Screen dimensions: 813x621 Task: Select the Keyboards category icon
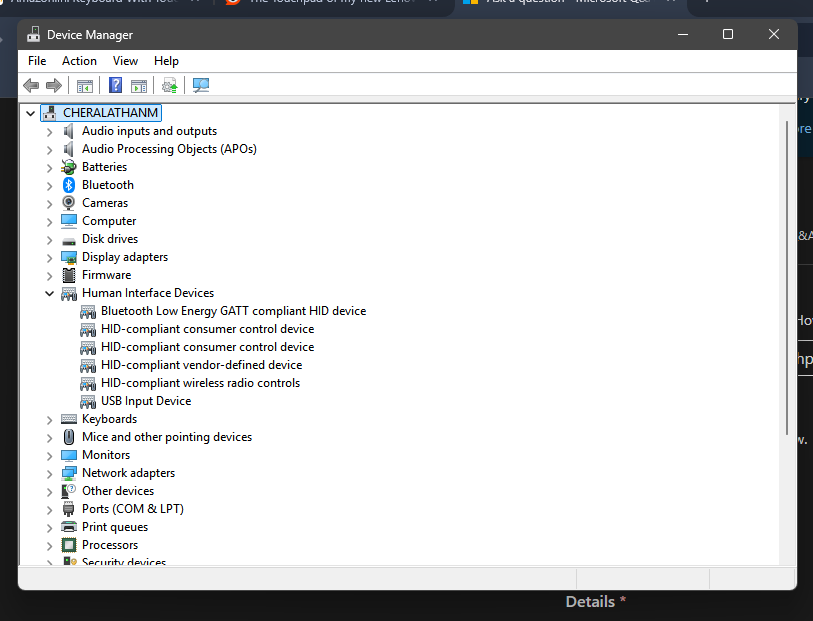tap(68, 419)
